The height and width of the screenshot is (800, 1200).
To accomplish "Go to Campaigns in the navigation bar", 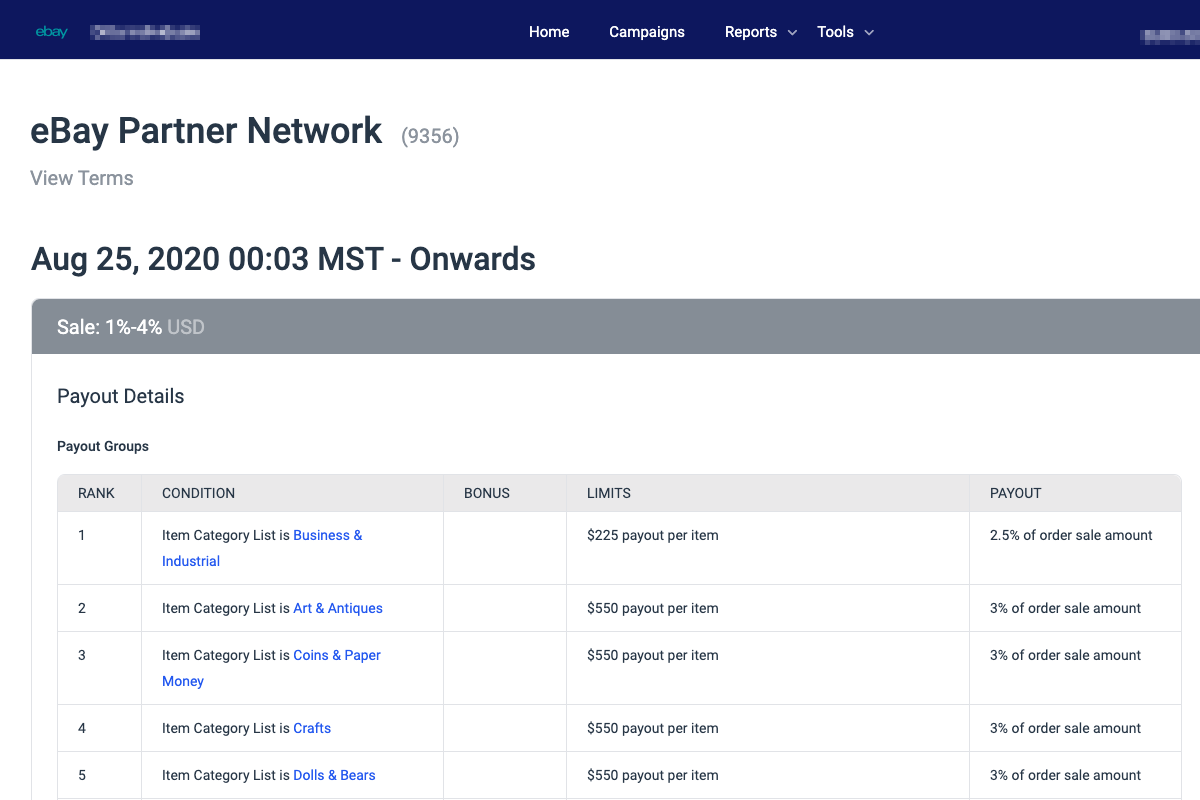I will pyautogui.click(x=647, y=32).
